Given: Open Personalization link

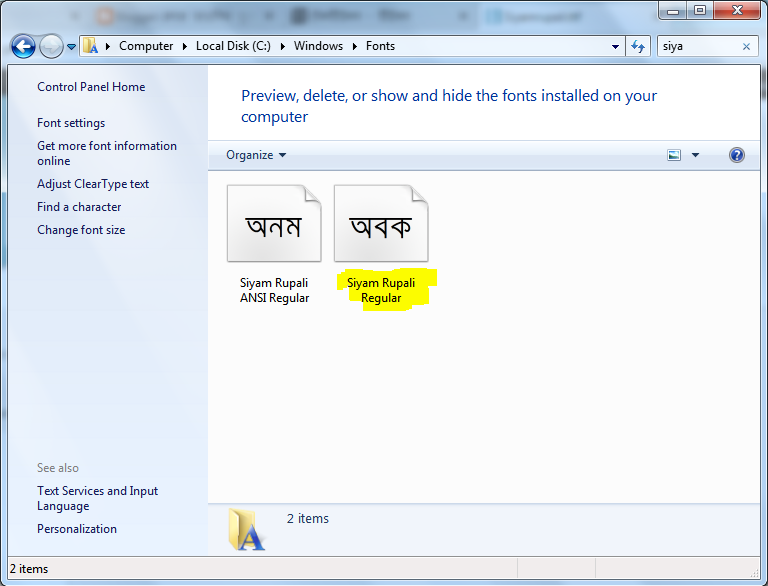Looking at the screenshot, I should coord(77,529).
